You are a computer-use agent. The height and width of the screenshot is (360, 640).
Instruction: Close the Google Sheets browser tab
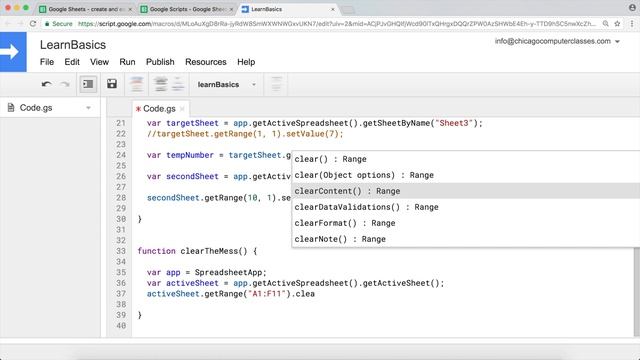coord(130,9)
